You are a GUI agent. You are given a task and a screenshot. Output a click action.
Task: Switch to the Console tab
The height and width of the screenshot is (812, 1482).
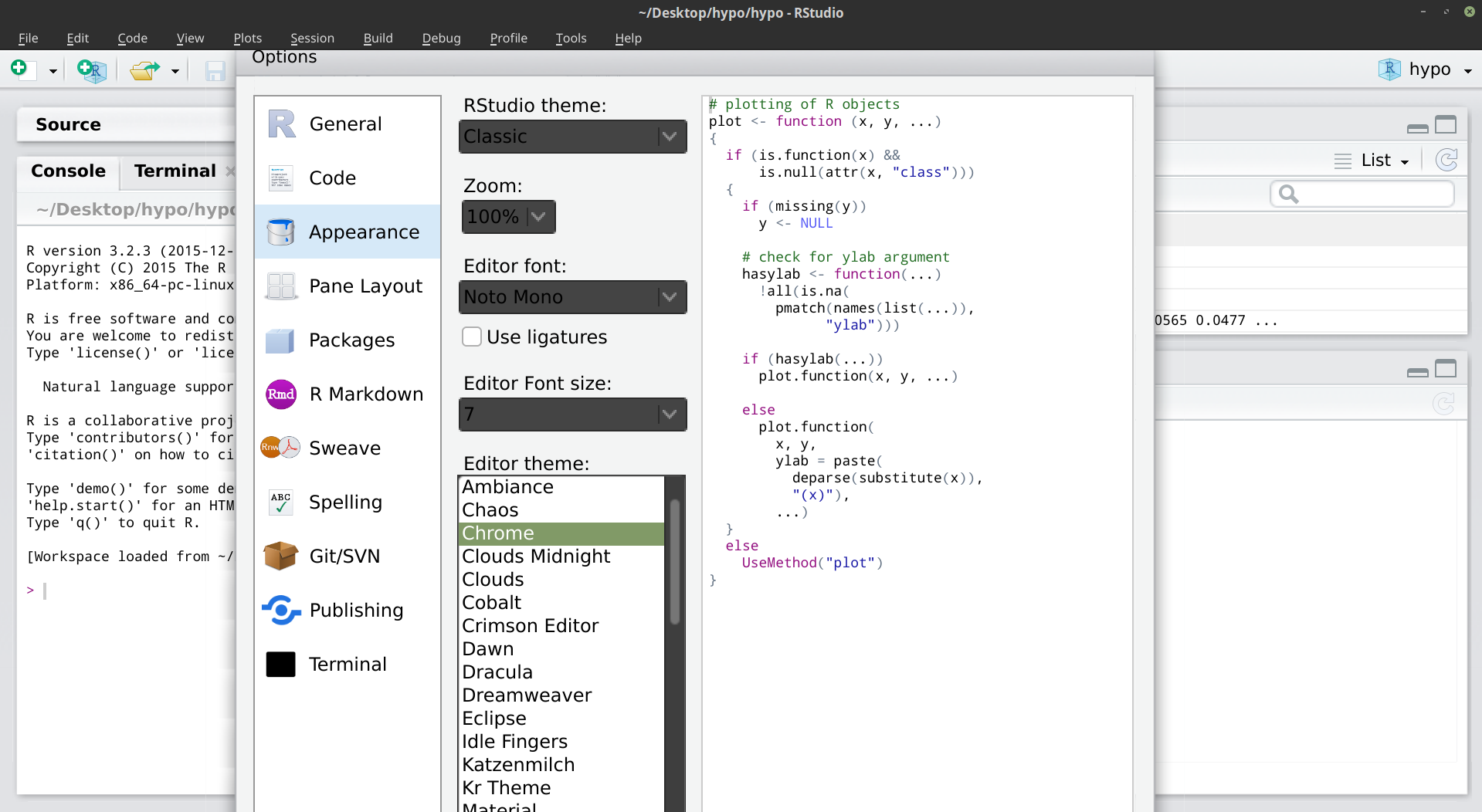[68, 171]
